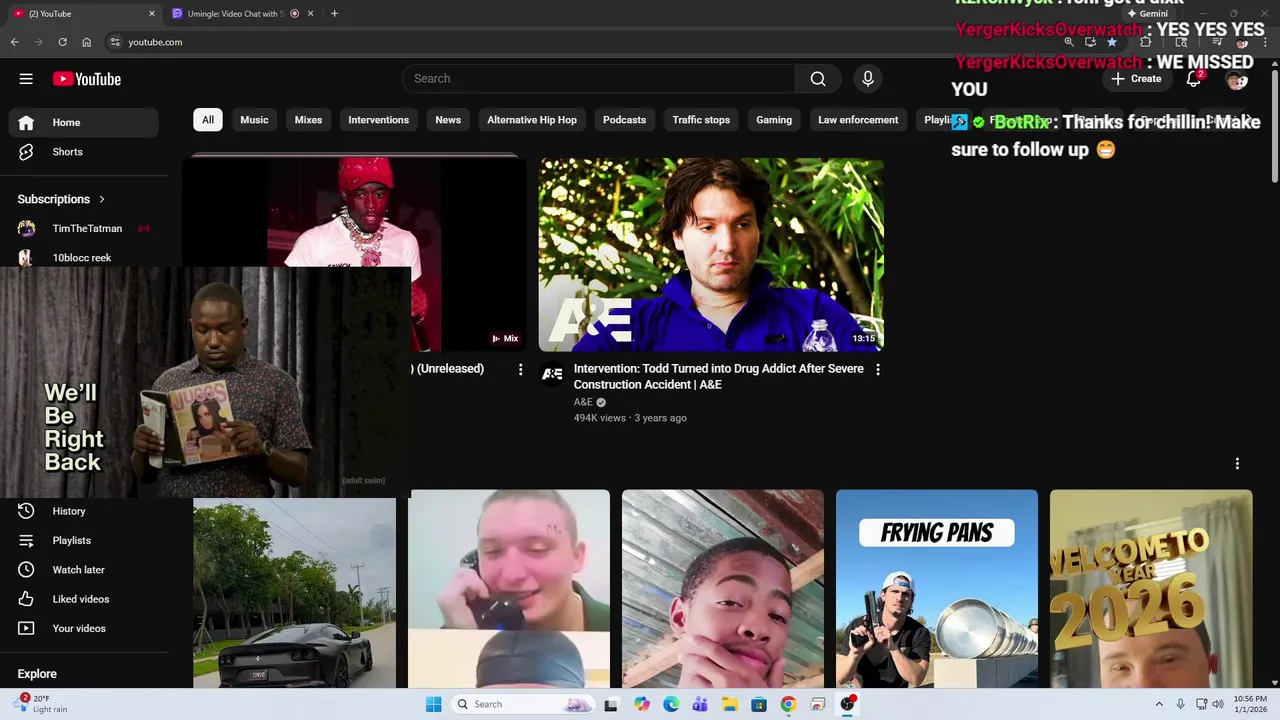
Task: Open Your videos in sidebar
Action: click(x=84, y=628)
